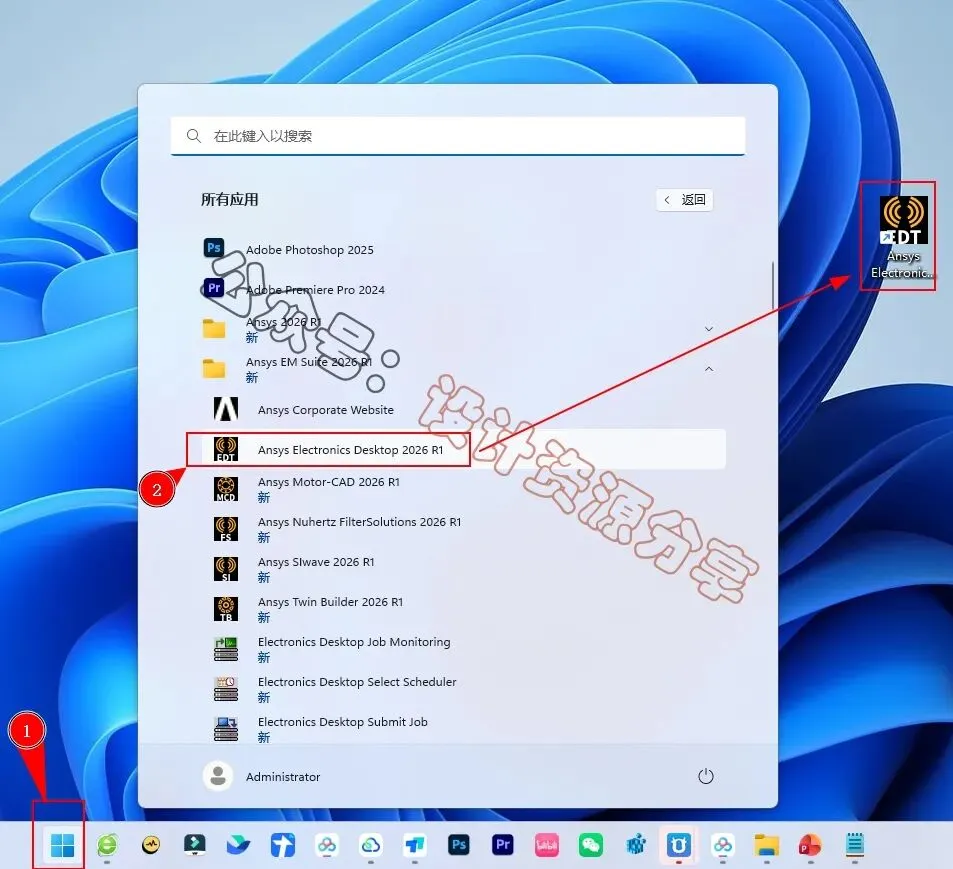Click the search magnifier icon

point(193,136)
